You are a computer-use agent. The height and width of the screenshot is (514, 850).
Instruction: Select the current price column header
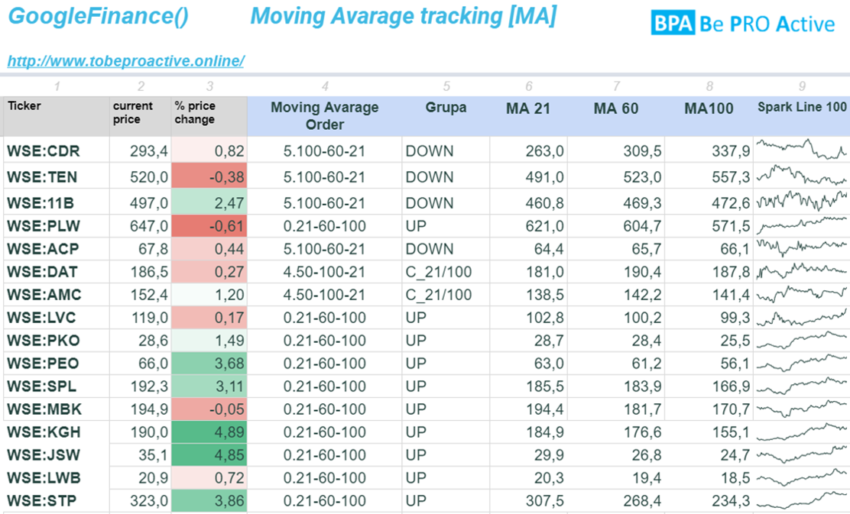(140, 116)
